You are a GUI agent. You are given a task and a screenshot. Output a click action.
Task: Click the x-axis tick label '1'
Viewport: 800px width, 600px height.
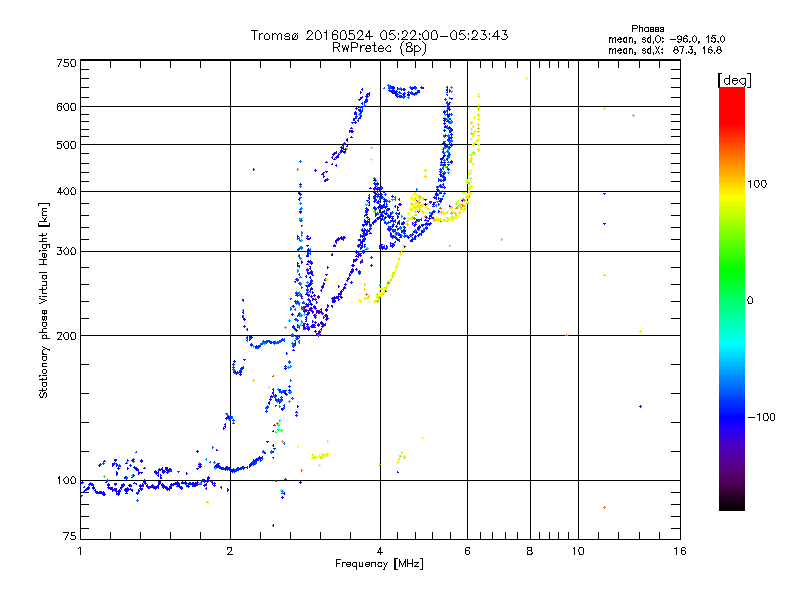click(80, 551)
